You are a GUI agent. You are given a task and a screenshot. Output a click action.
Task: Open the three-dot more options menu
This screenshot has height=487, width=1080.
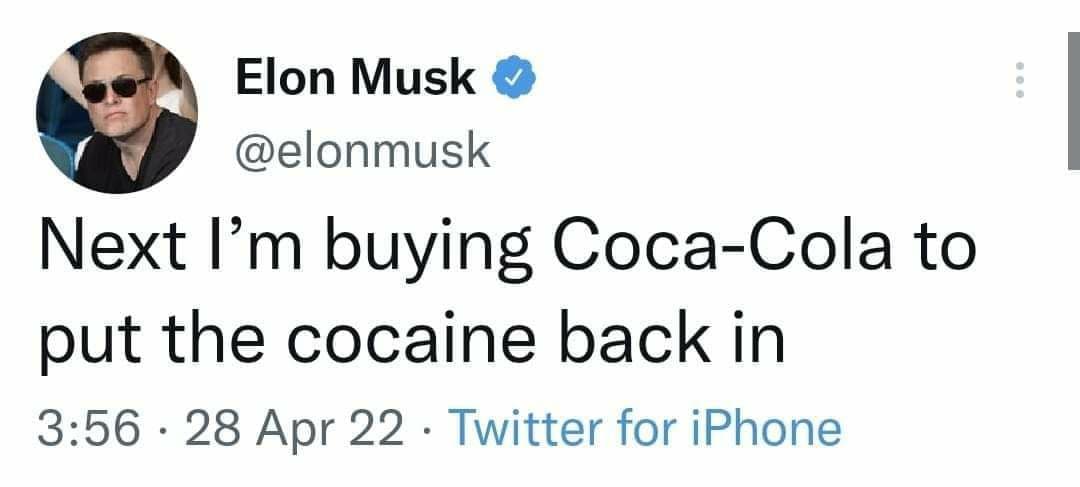pyautogui.click(x=1019, y=78)
